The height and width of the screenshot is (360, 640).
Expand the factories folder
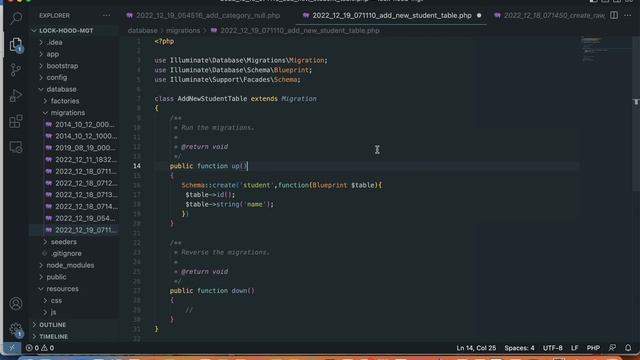coord(65,101)
